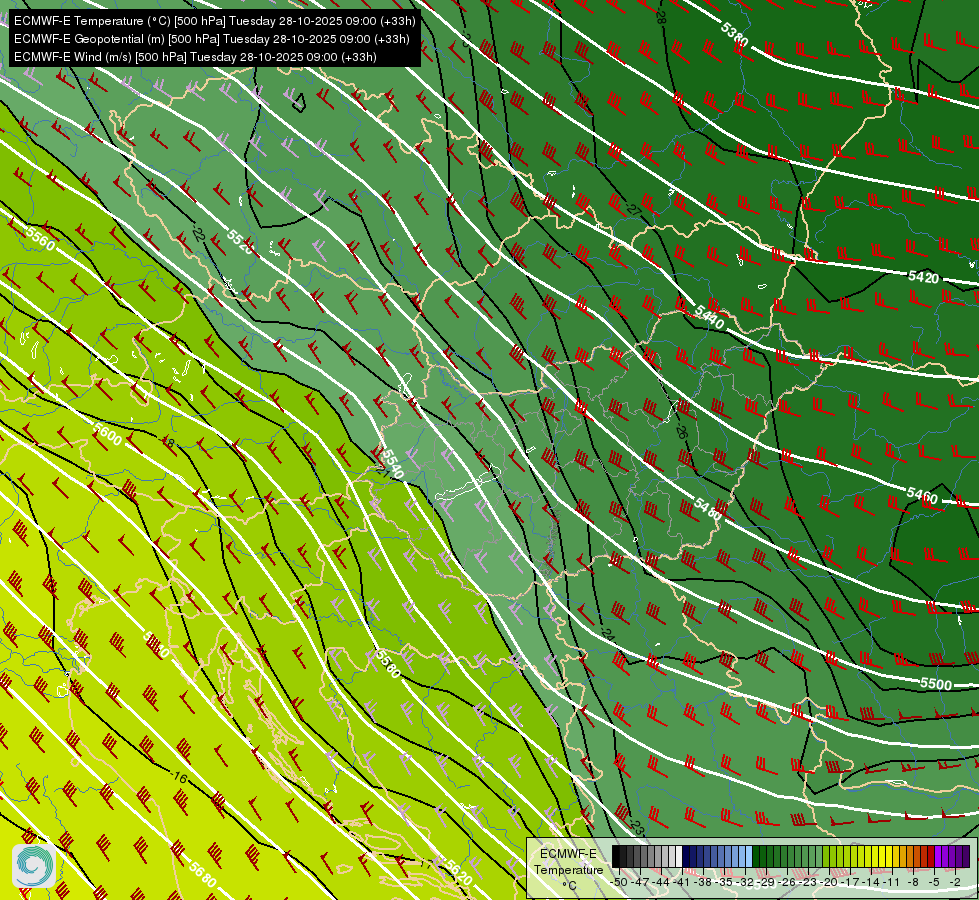The image size is (979, 900).
Task: Click the -29 value on the legend scale
Action: click(766, 882)
